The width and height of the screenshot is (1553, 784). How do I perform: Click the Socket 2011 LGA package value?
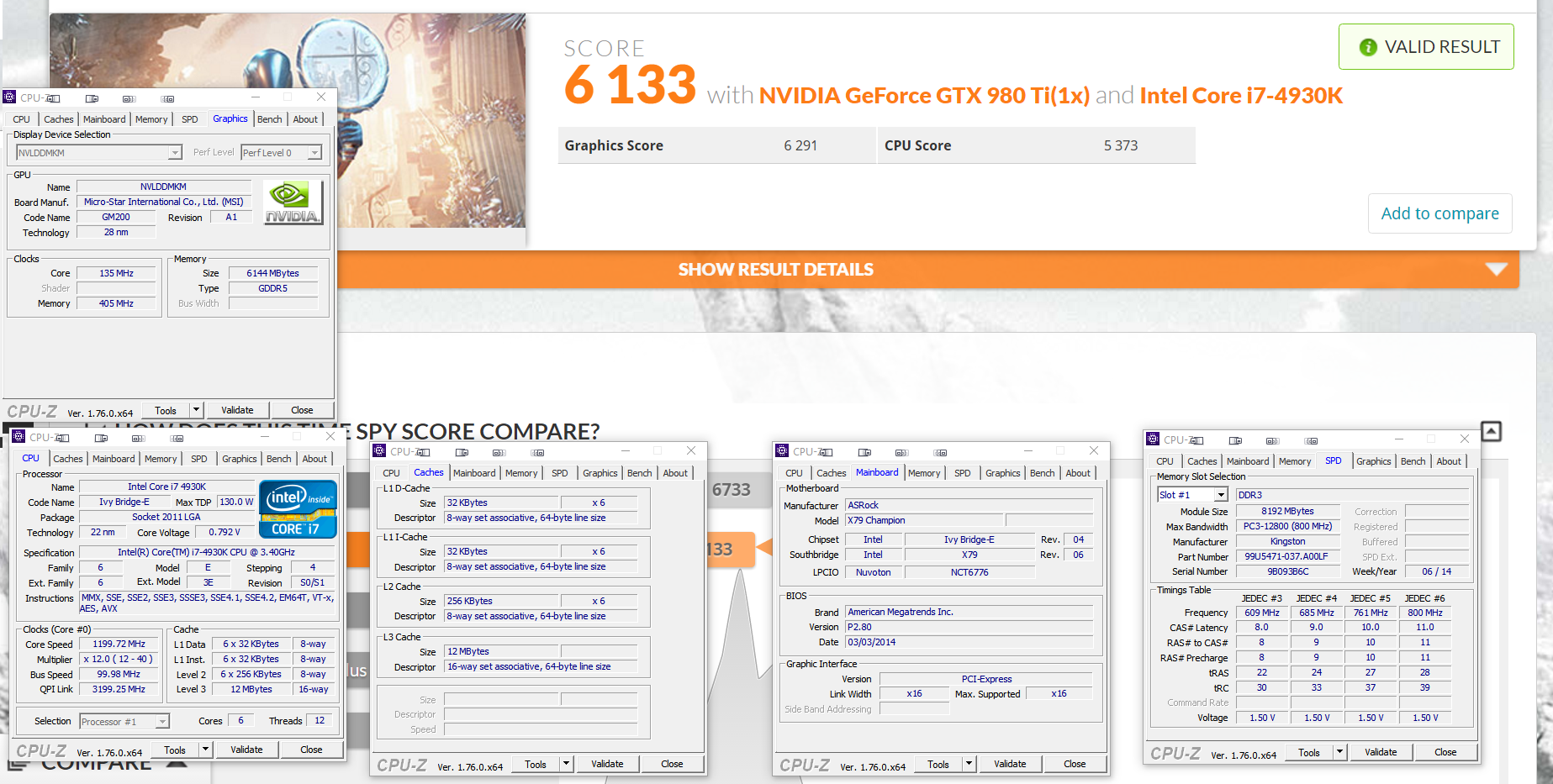point(166,517)
